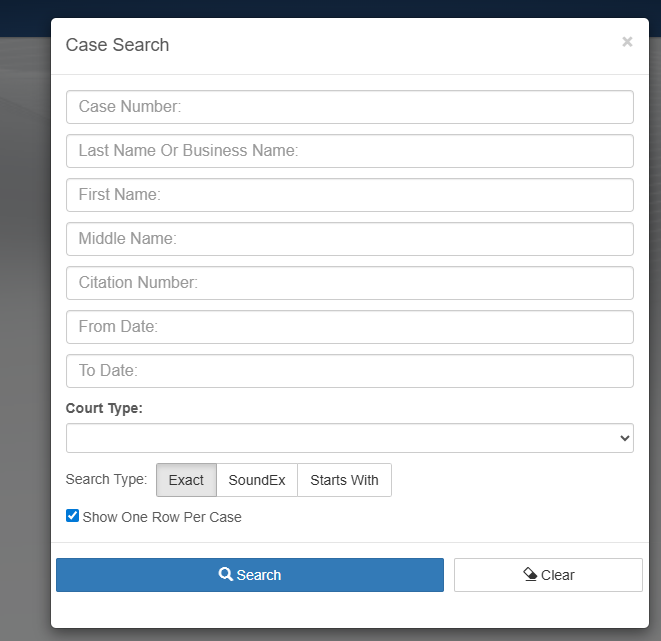Click the From Date field

(349, 327)
